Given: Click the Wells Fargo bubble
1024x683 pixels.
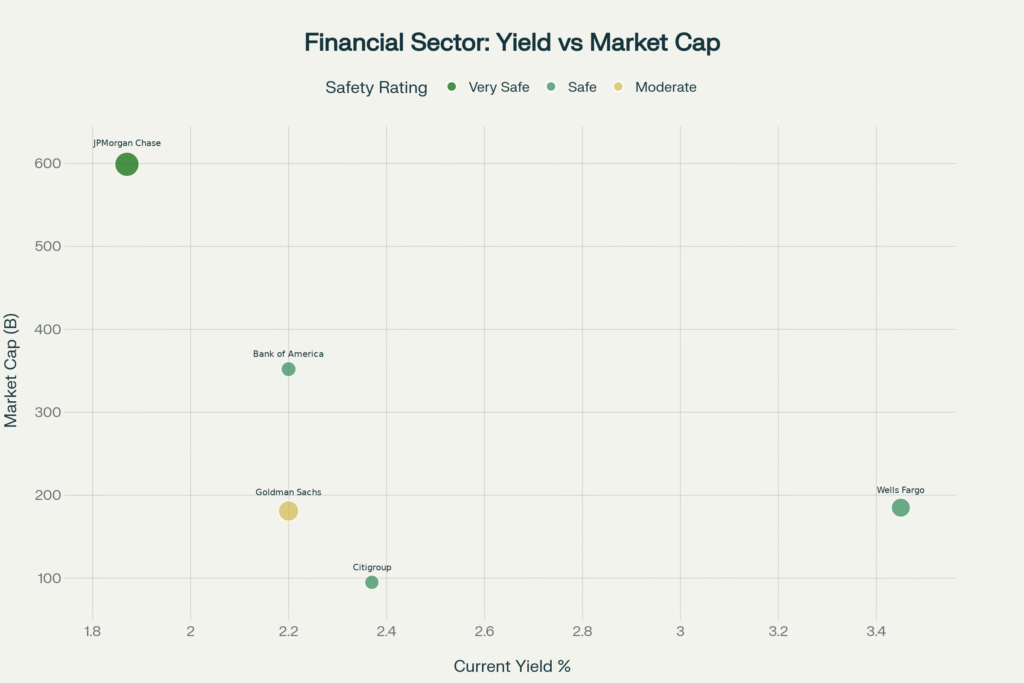Looking at the screenshot, I should (901, 508).
